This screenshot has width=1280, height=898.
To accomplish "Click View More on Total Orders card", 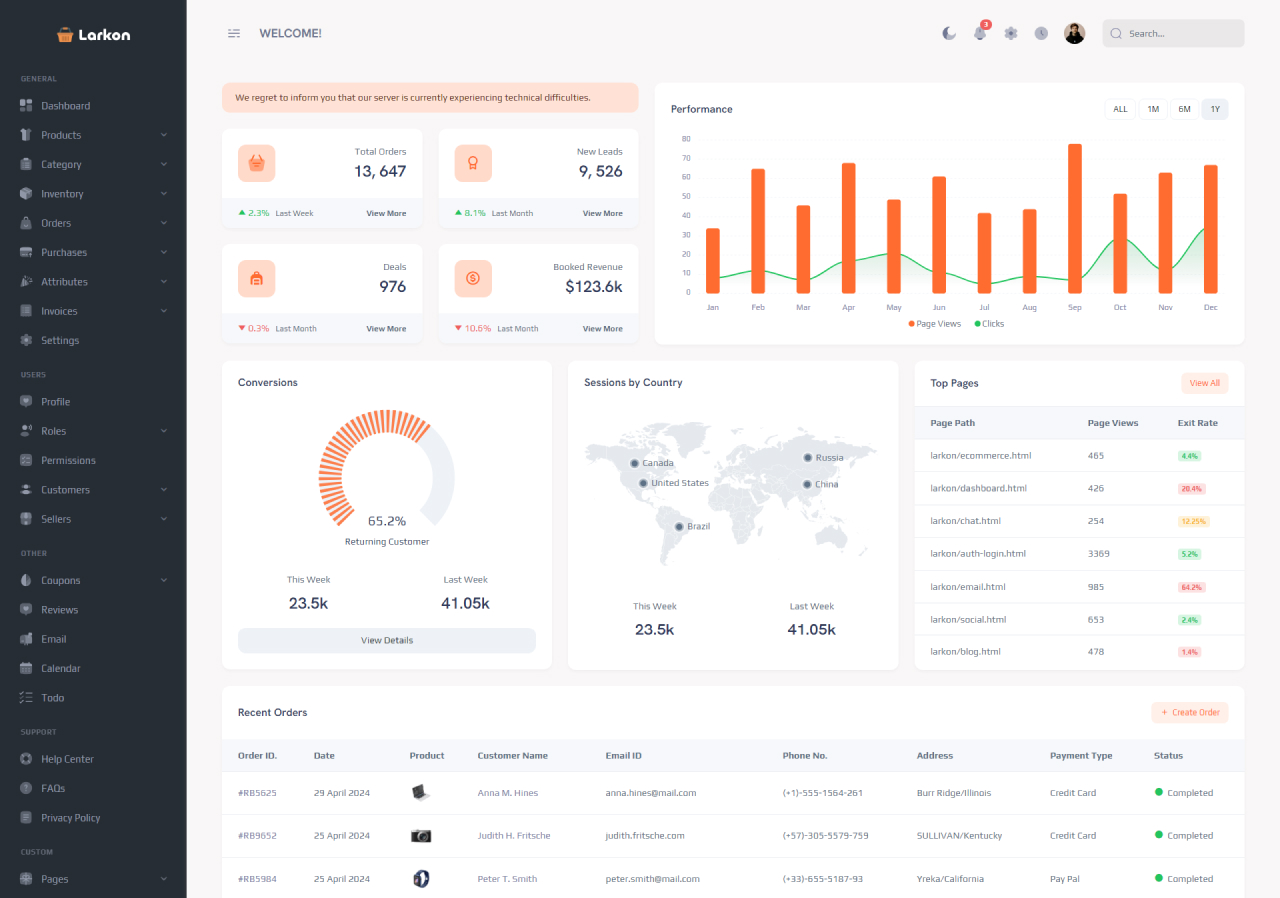I will (x=386, y=213).
